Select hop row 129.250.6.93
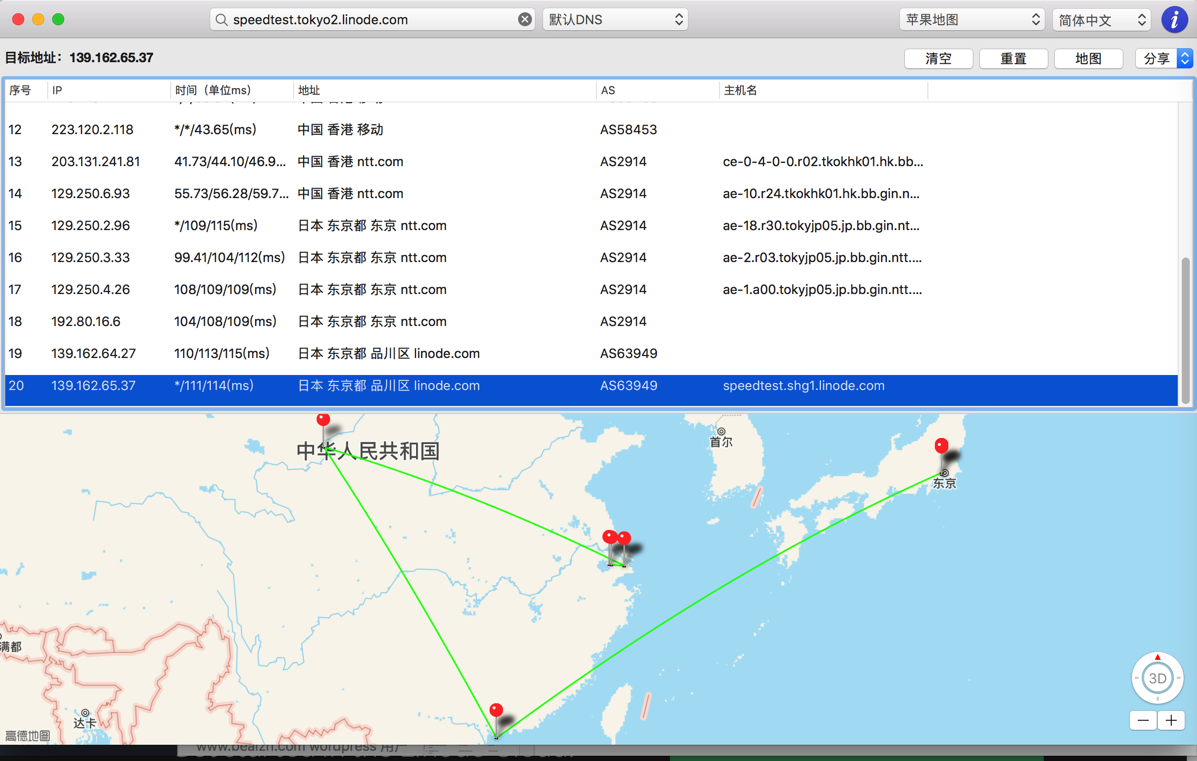Viewport: 1197px width, 761px height. pyautogui.click(x=591, y=194)
